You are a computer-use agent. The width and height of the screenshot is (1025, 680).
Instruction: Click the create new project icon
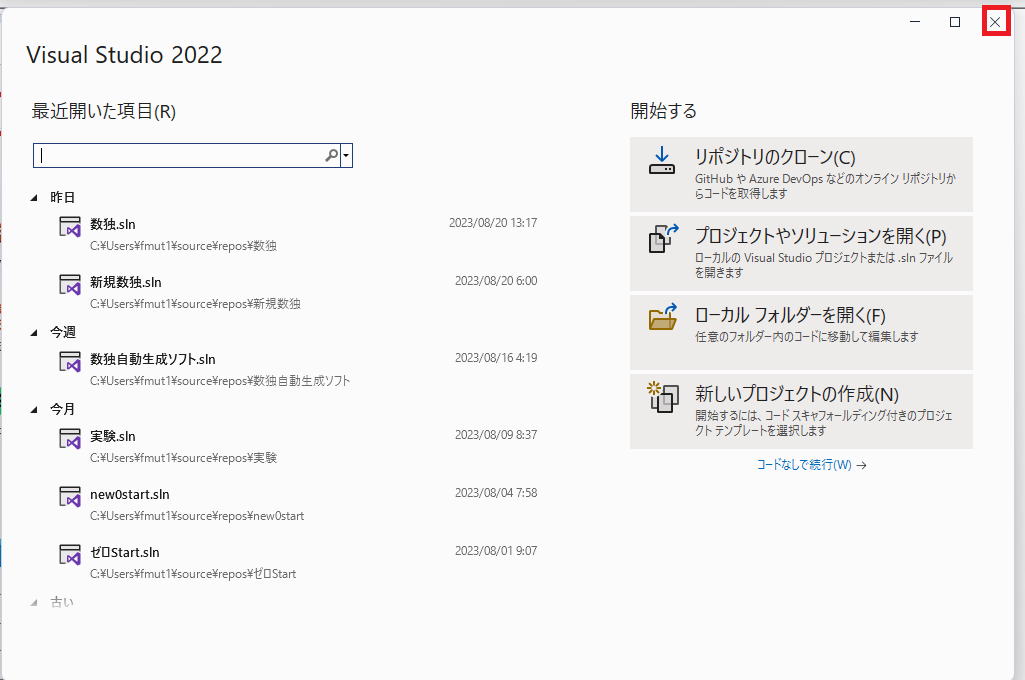tap(663, 397)
